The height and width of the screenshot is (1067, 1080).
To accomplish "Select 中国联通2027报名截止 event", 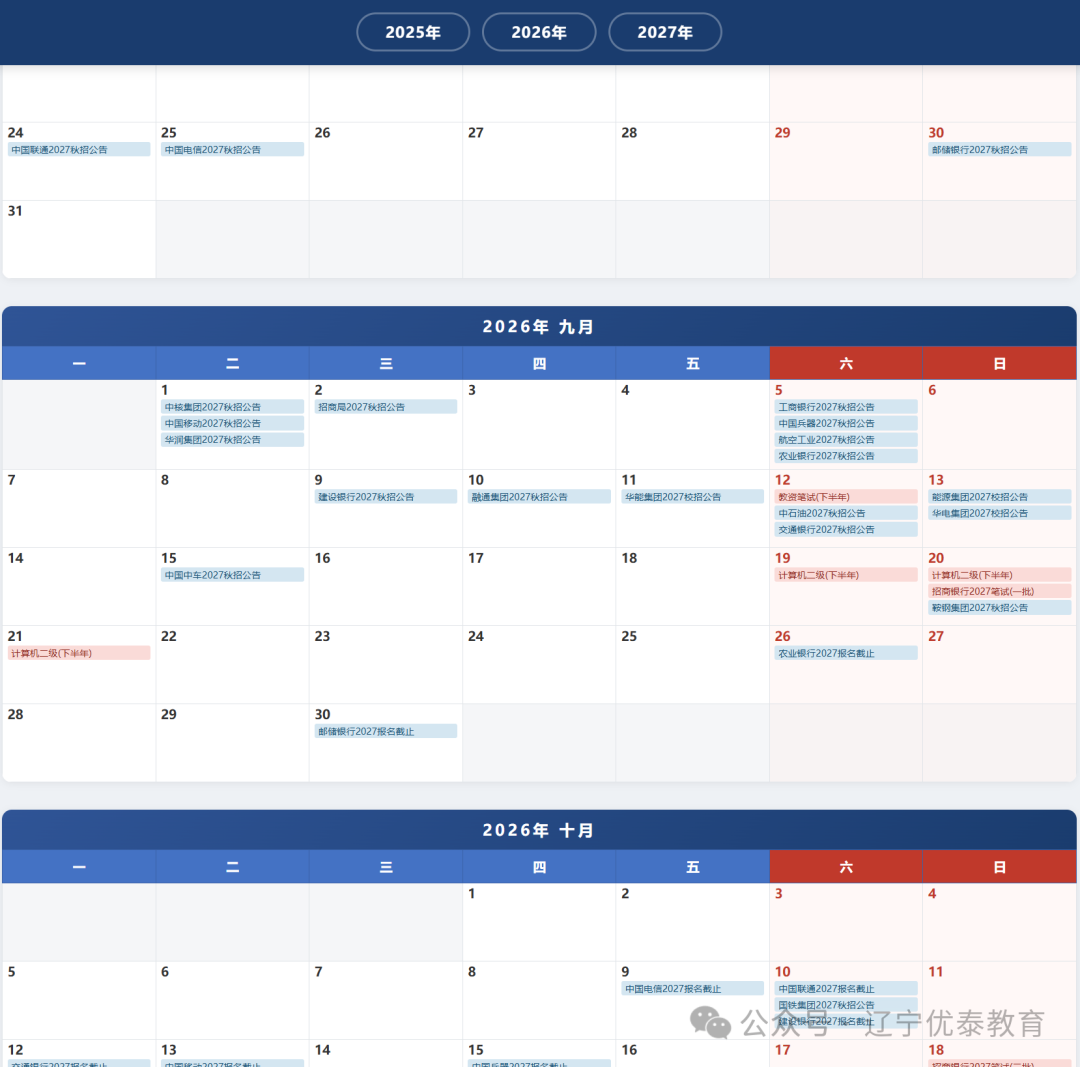I will point(847,988).
